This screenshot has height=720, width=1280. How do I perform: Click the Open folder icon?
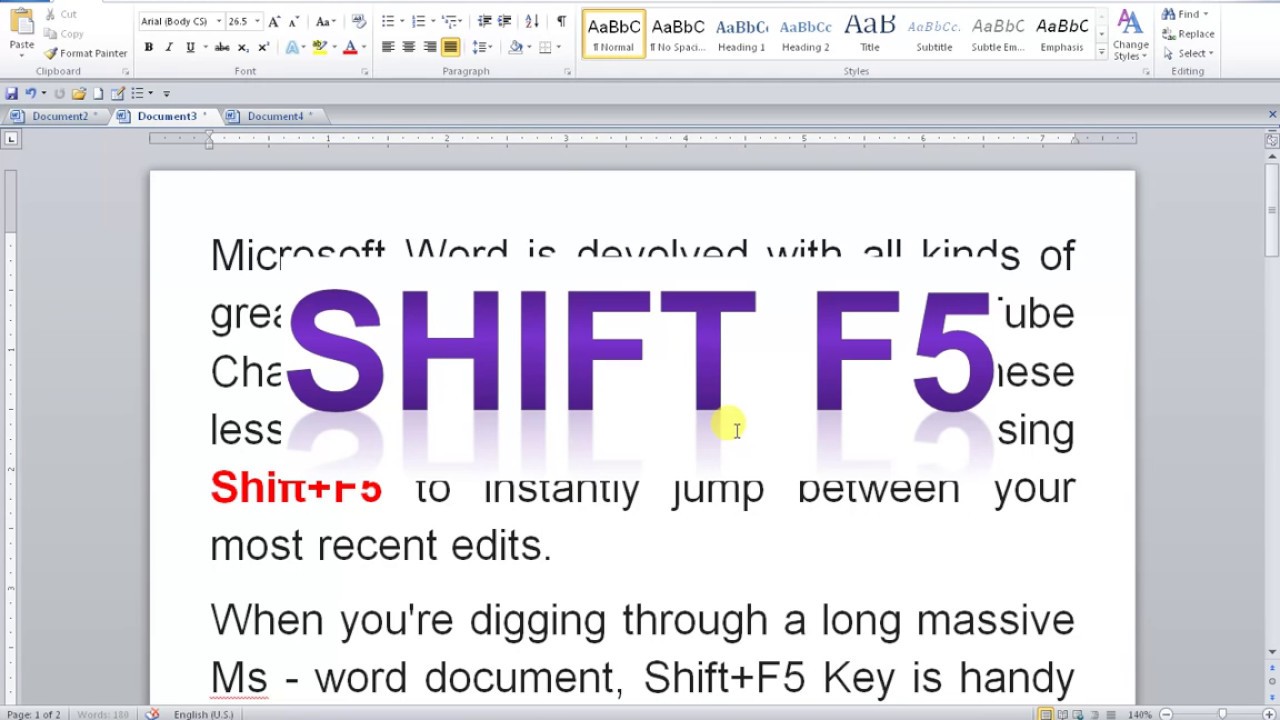[78, 93]
